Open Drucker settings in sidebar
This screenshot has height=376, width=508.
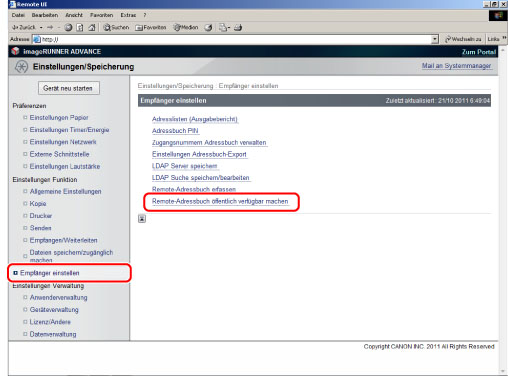(x=41, y=216)
